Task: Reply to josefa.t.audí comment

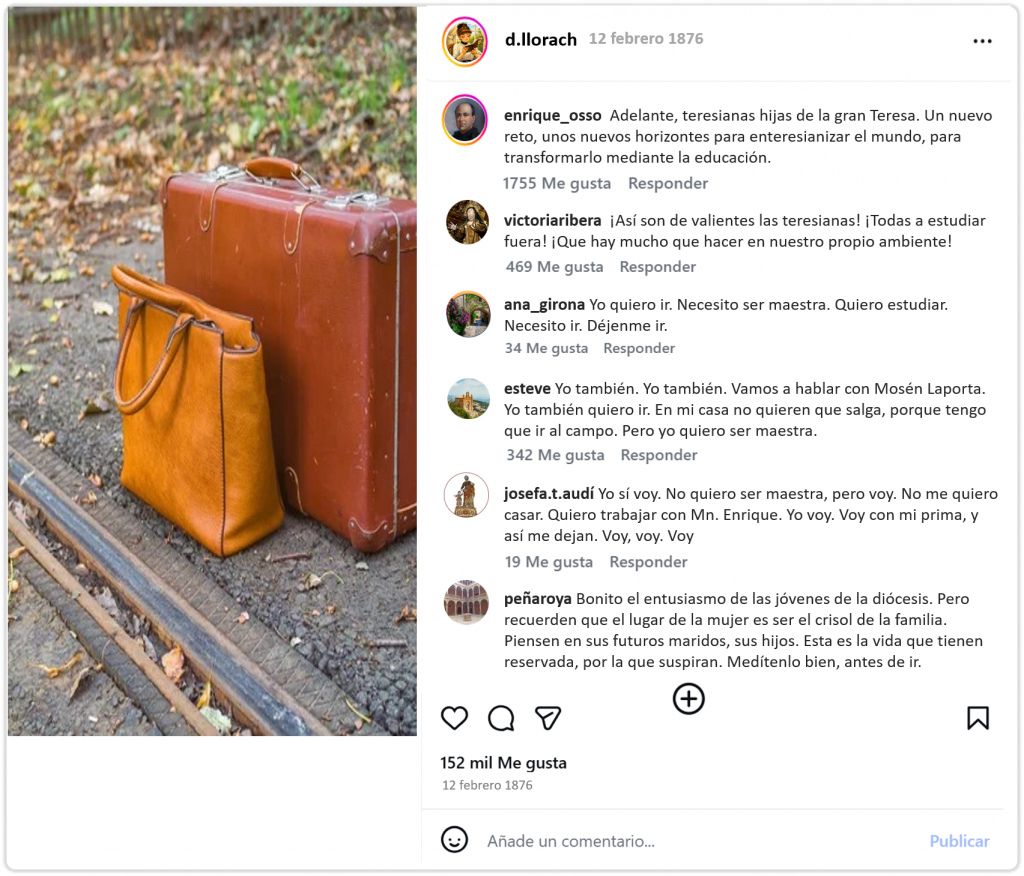Action: coord(648,562)
